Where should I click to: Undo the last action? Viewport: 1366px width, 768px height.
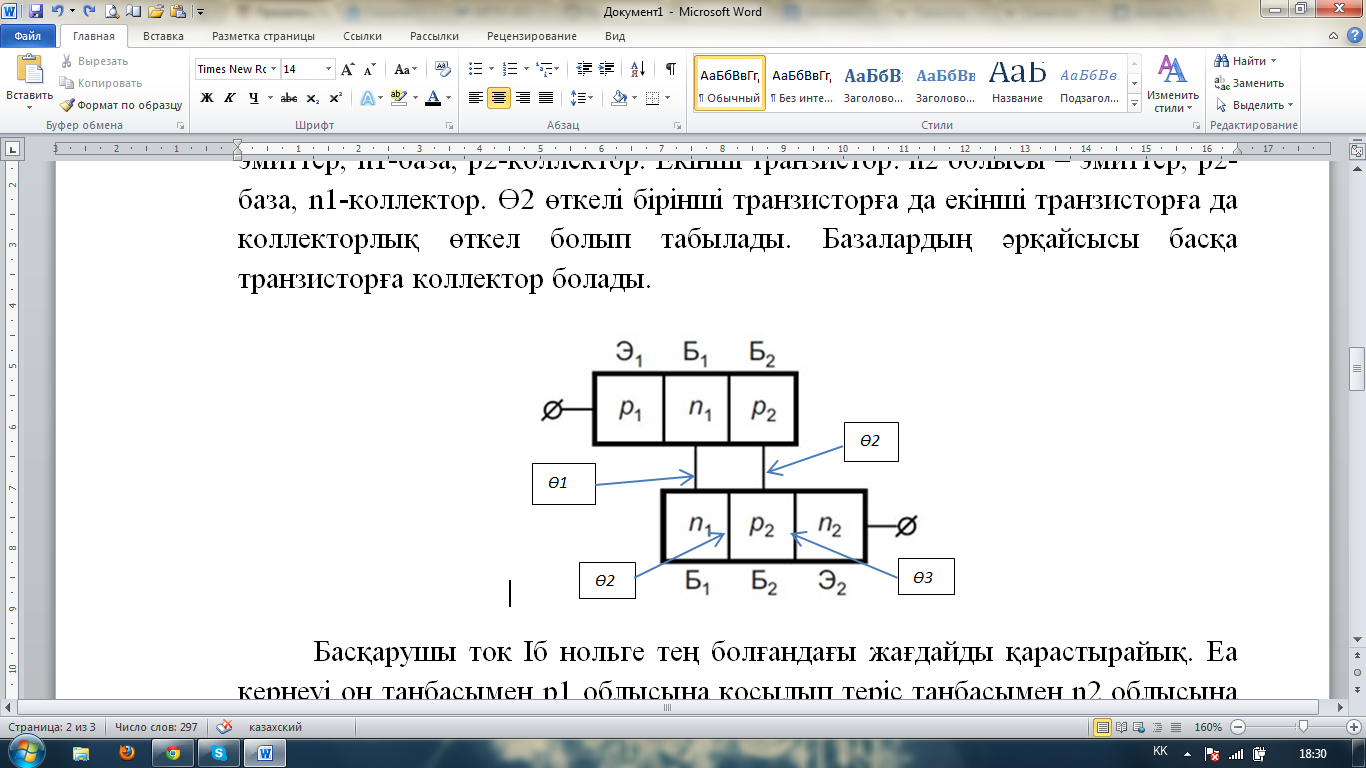pos(57,12)
